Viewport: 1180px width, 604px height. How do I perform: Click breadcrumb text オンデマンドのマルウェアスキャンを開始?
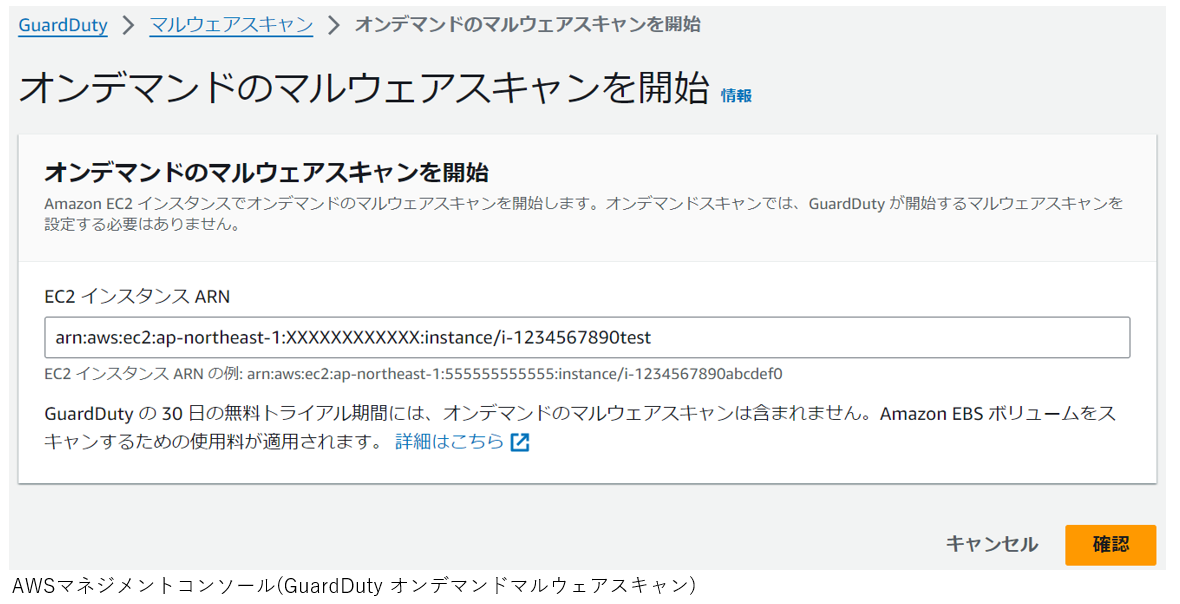pyautogui.click(x=528, y=25)
